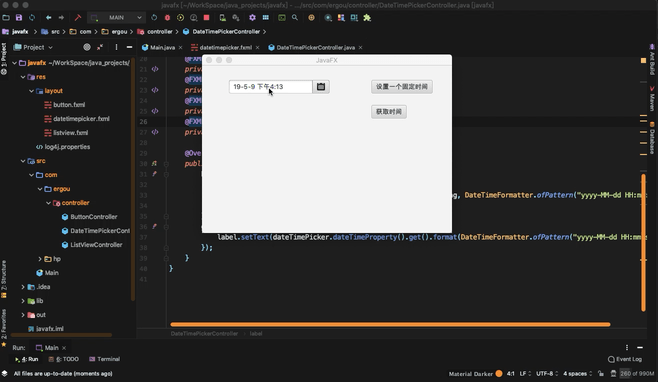The image size is (658, 382).
Task: Collapse the layout folder
Action: tap(31, 91)
